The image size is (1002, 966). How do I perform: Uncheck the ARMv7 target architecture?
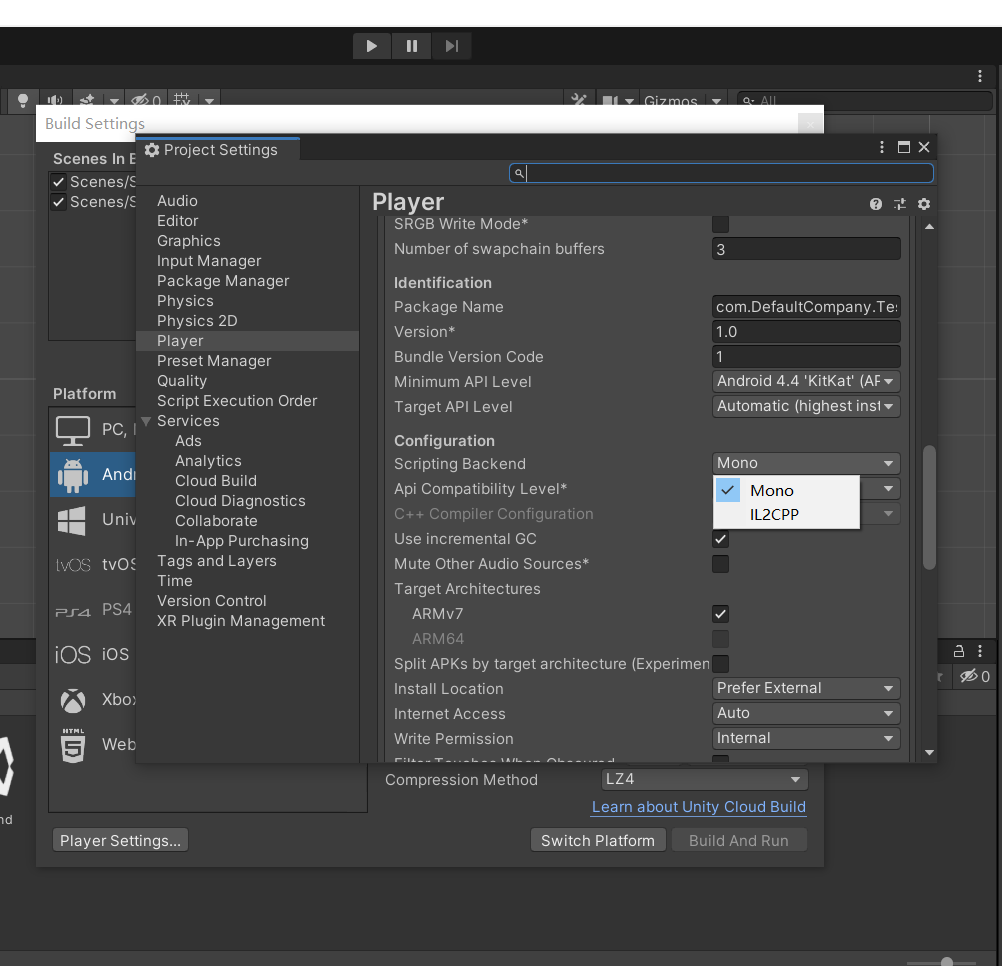720,614
